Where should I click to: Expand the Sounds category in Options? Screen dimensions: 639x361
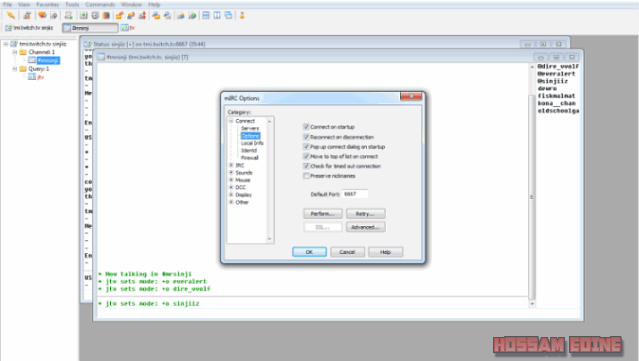point(231,173)
